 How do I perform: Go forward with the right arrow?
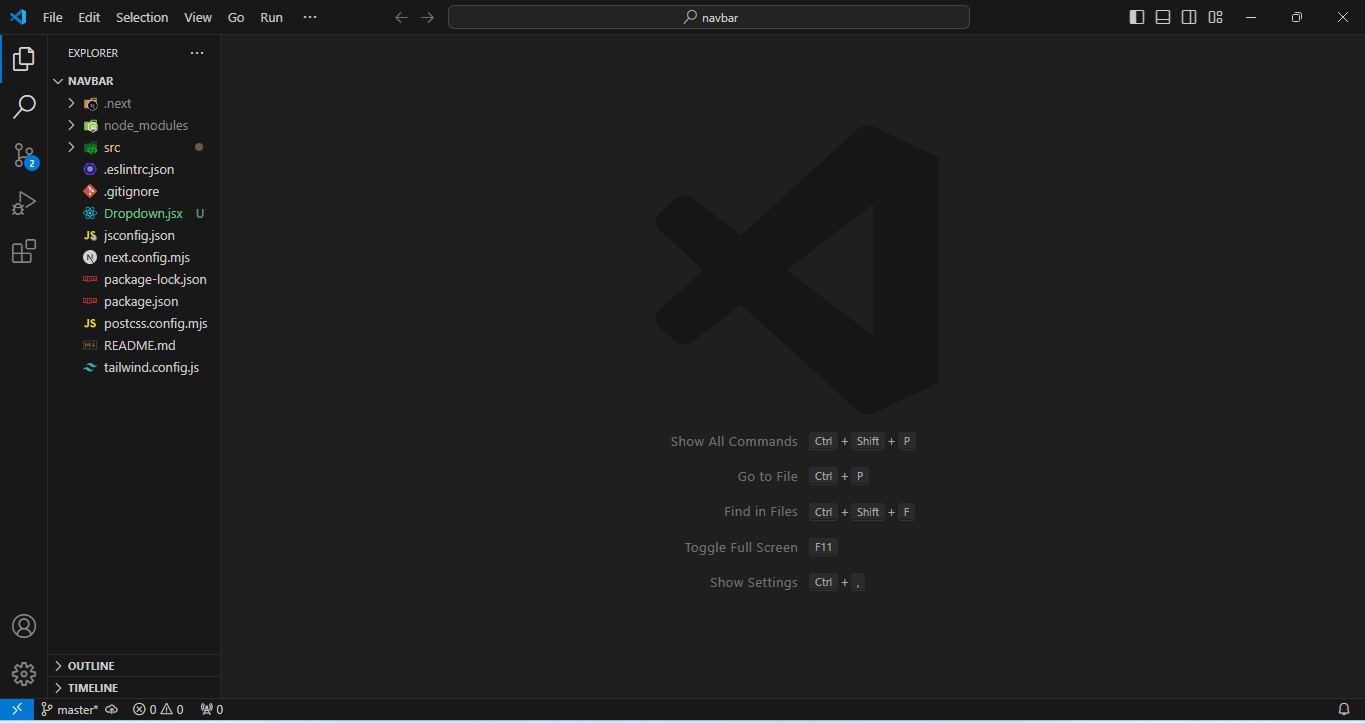point(428,17)
